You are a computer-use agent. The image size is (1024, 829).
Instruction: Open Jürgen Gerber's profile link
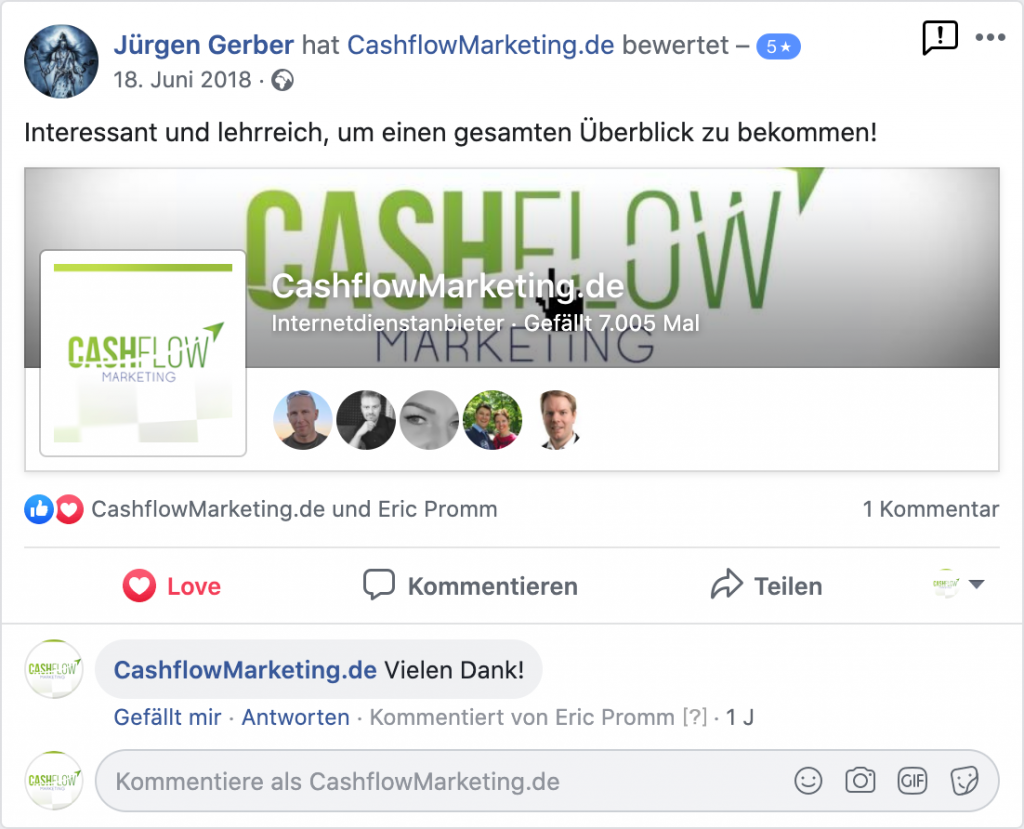pyautogui.click(x=204, y=45)
